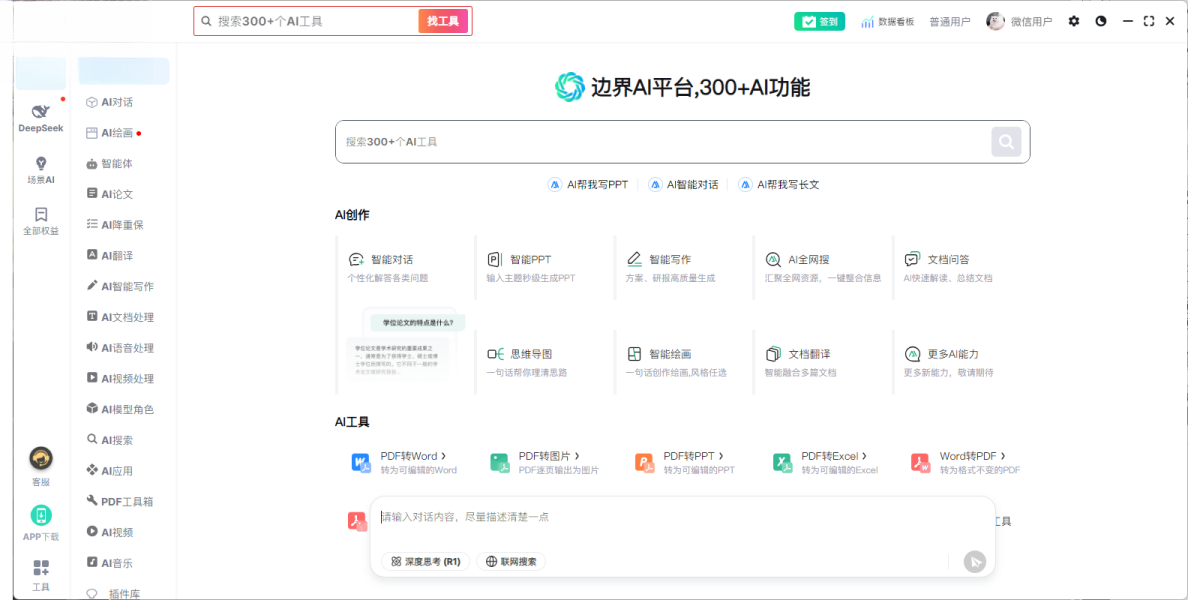Open AI应用 category
This screenshot has height=600, width=1200.
point(110,471)
